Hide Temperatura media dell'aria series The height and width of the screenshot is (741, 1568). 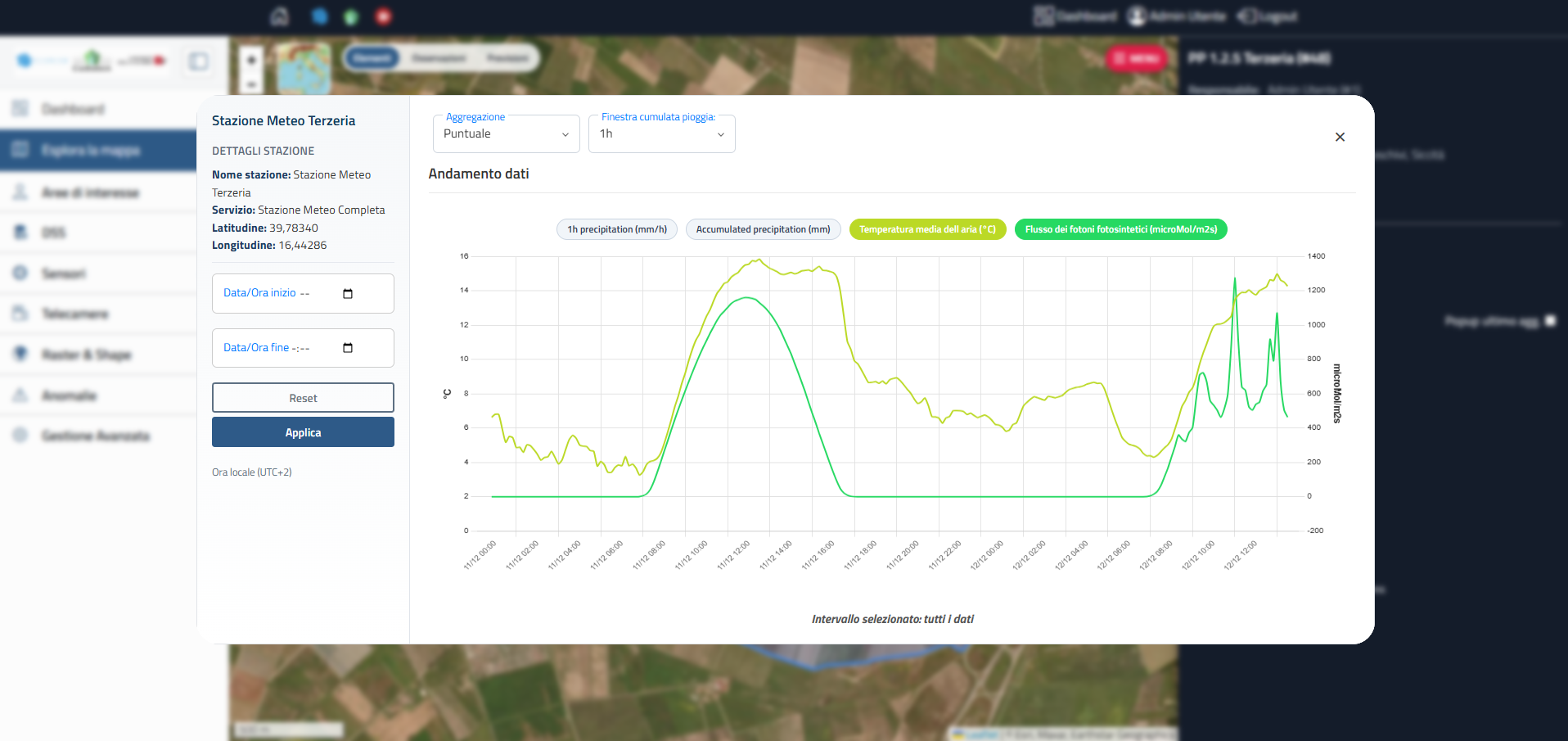[x=927, y=229]
